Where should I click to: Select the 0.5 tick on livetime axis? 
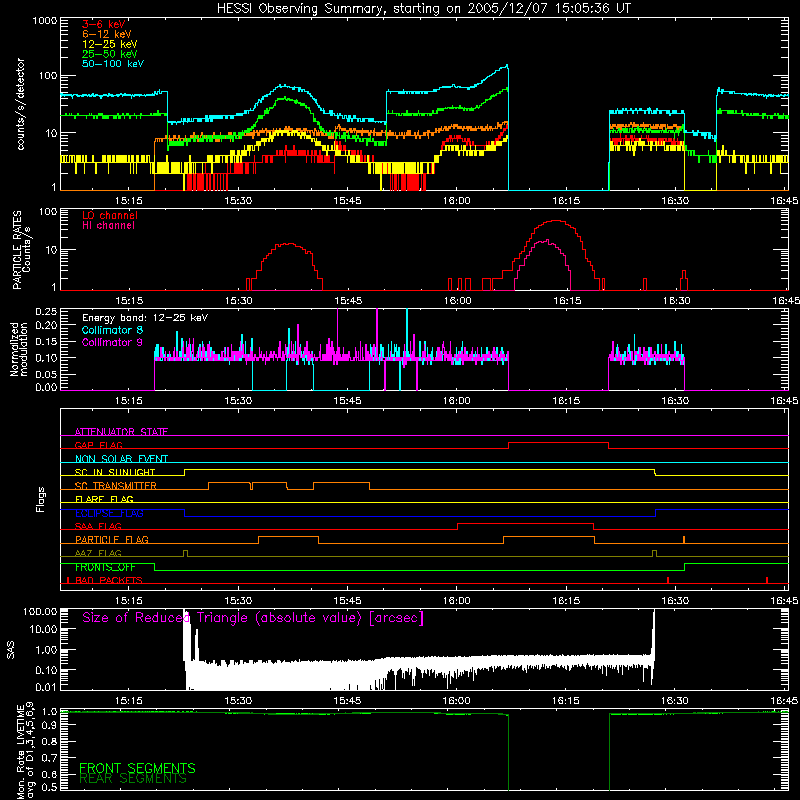[x=49, y=787]
